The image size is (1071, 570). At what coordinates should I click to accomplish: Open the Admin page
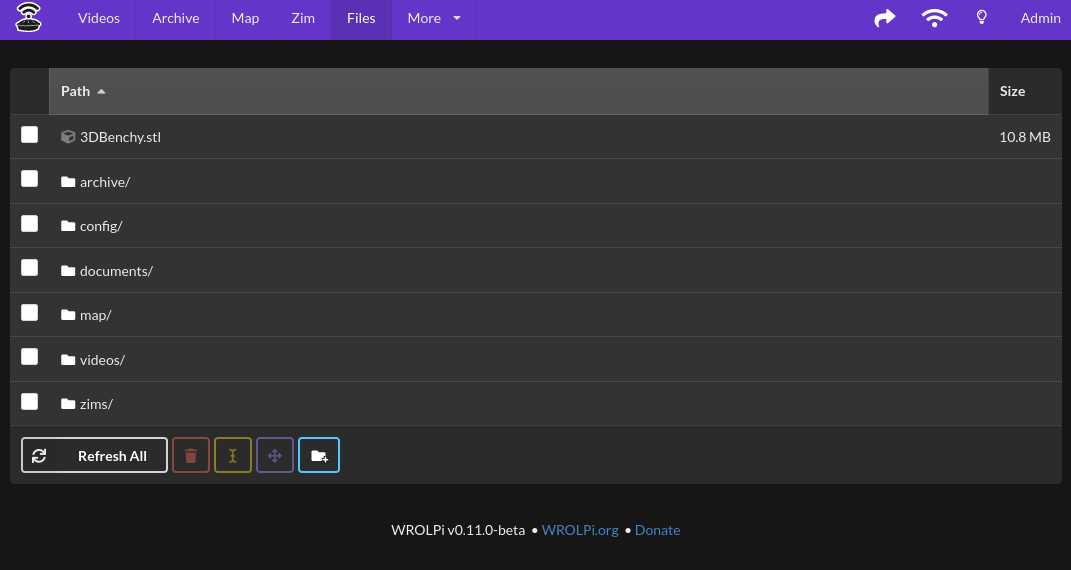click(1040, 18)
